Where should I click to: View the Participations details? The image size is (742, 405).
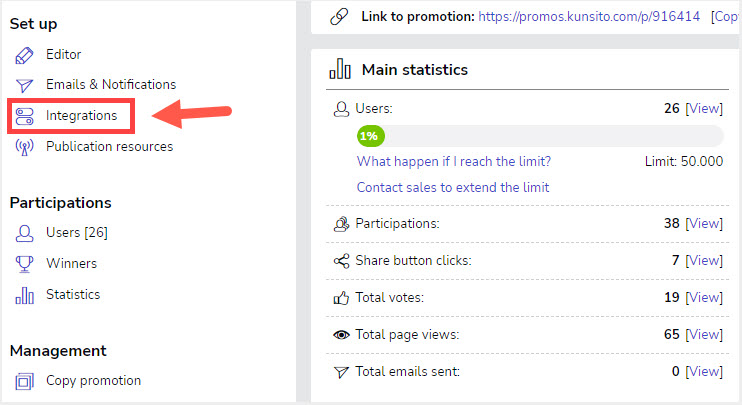(x=704, y=223)
